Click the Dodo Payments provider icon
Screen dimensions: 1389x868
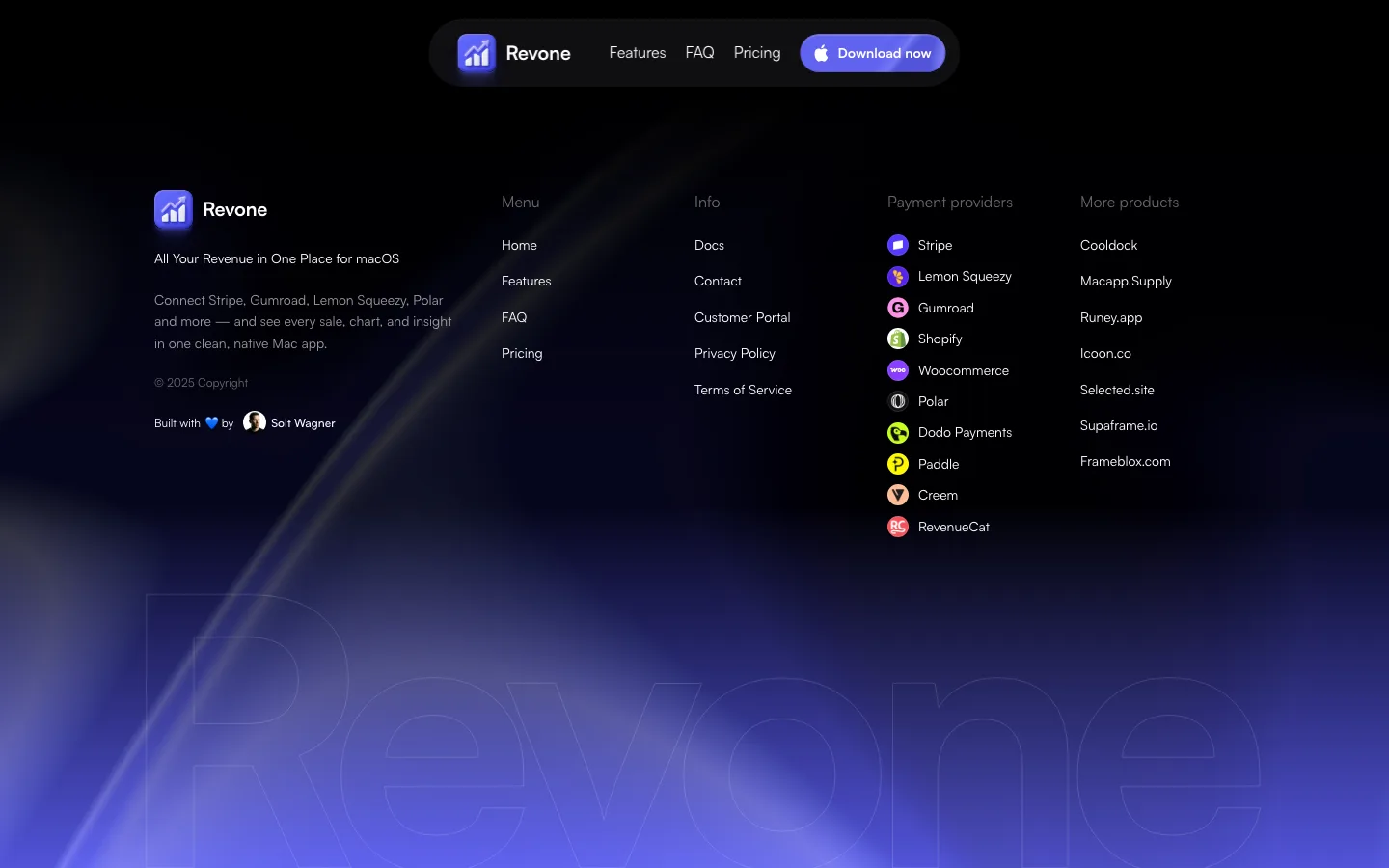point(898,433)
